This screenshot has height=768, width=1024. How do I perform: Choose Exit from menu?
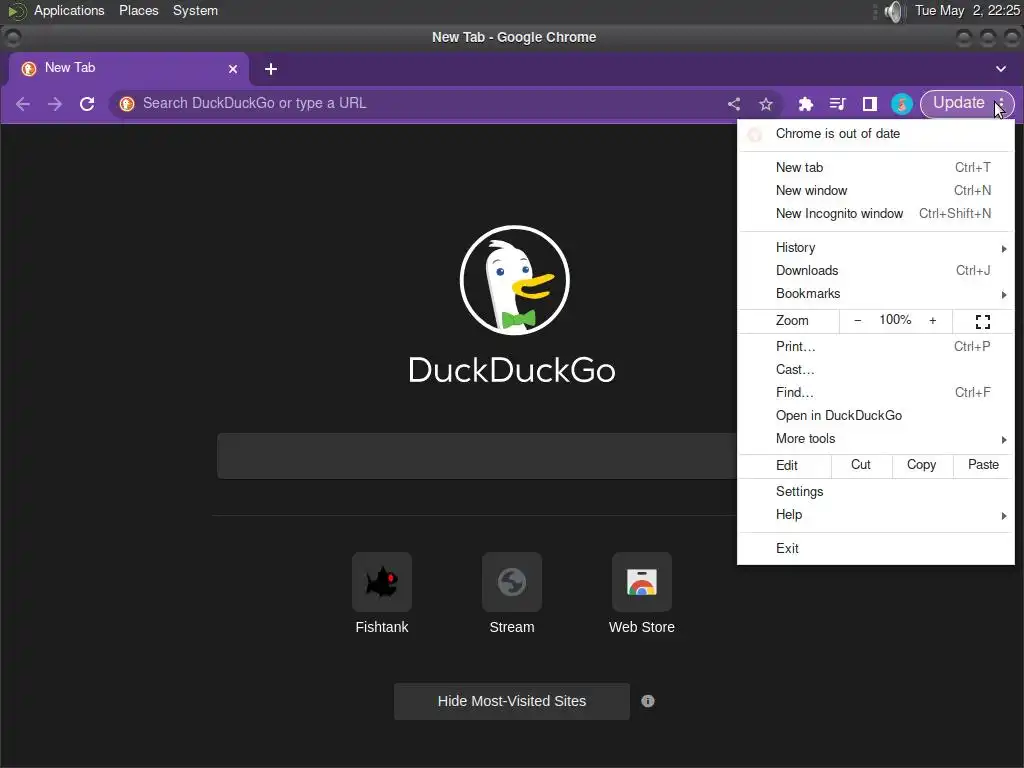[x=876, y=549]
